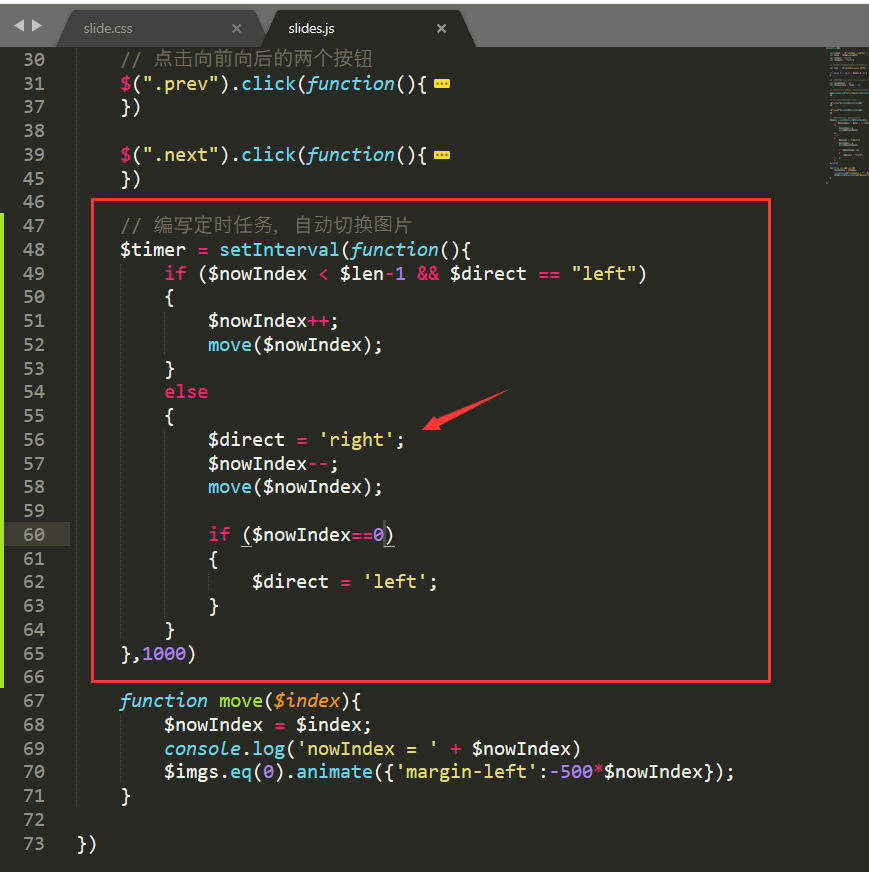Click the console.log statement

click(x=372, y=749)
